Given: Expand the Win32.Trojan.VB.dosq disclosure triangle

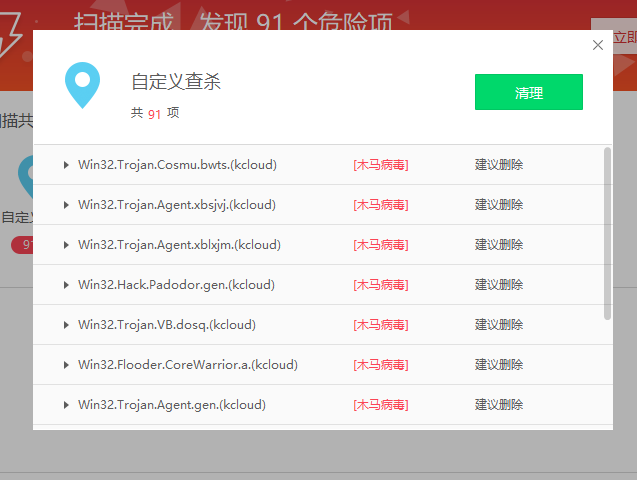Looking at the screenshot, I should point(66,325).
